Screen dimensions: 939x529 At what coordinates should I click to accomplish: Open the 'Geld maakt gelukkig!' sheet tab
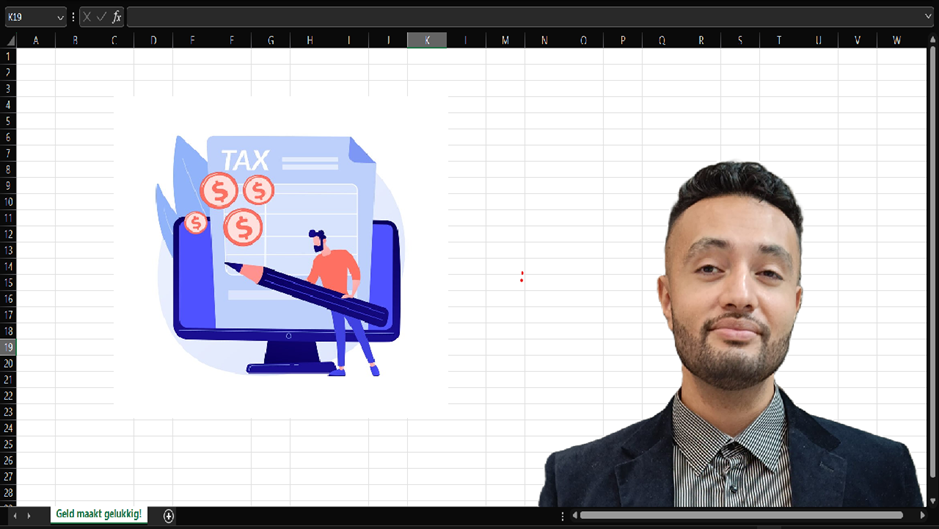tap(98, 514)
